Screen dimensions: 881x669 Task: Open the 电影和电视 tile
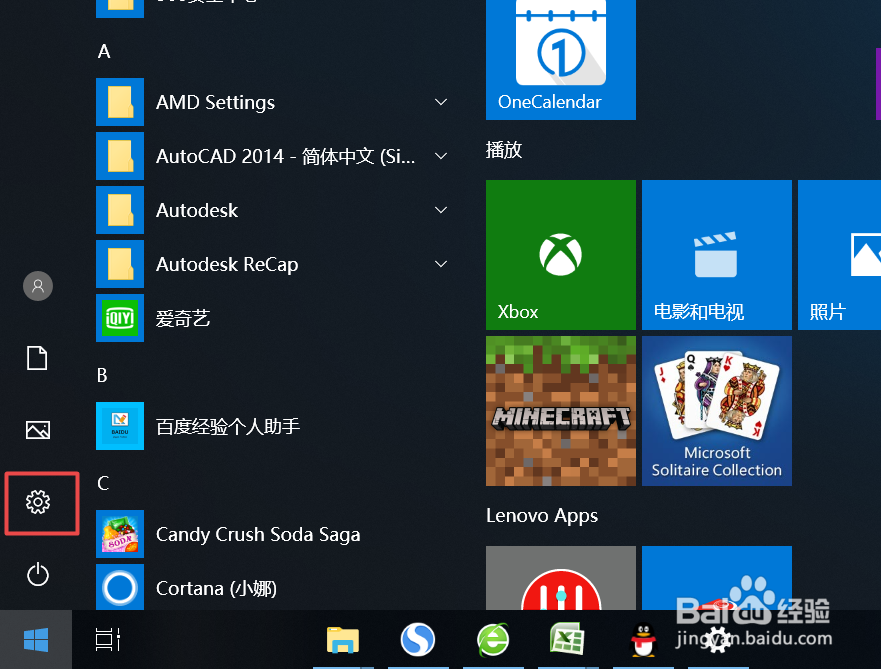pyautogui.click(x=717, y=255)
